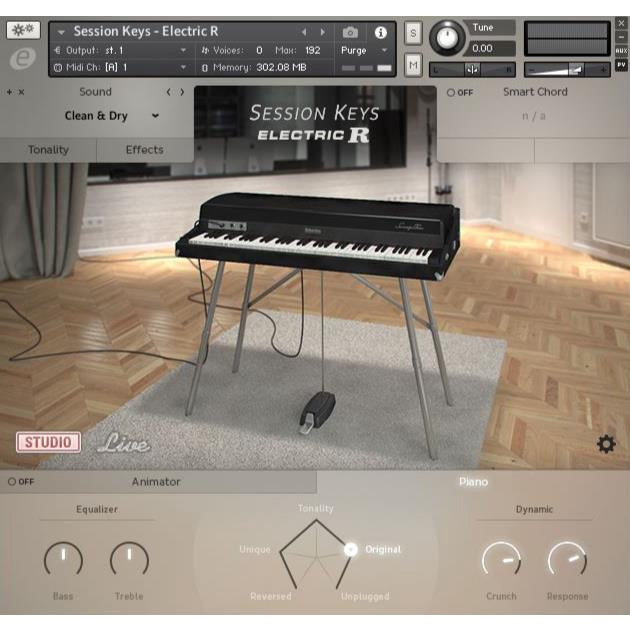The width and height of the screenshot is (630, 630).
Task: Click the Memory 302.08 MB readout
Action: click(x=260, y=68)
